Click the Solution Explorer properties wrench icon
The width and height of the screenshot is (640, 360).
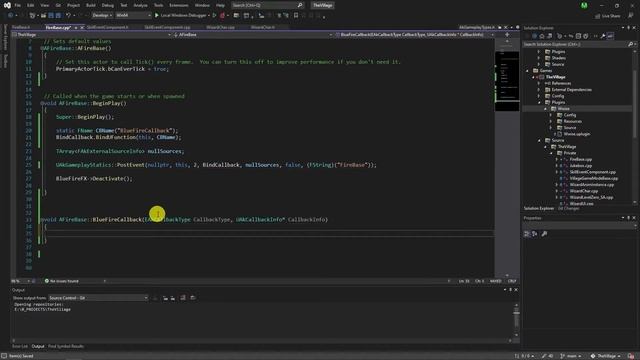[x=602, y=36]
